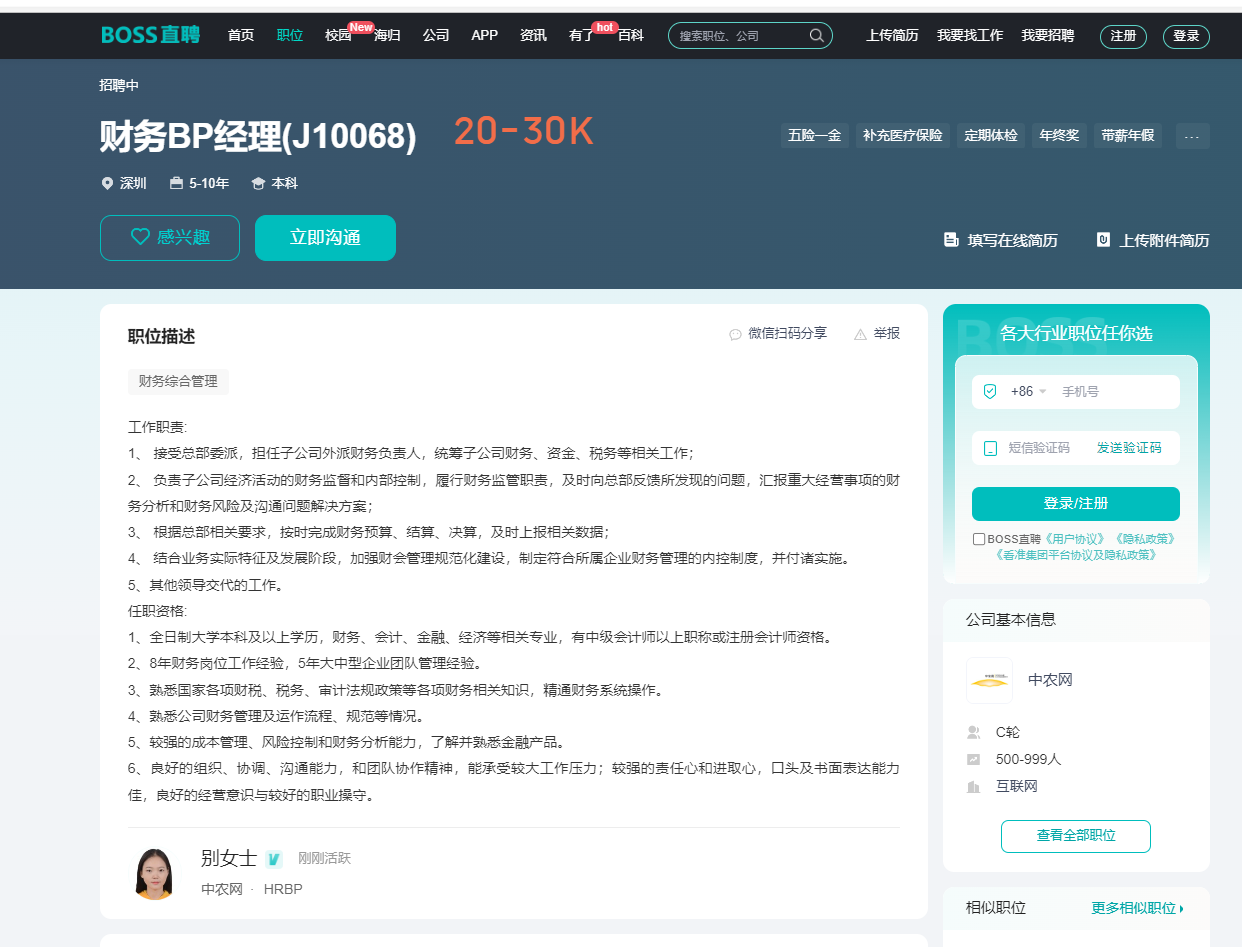Click the BOSS直聘 logo
This screenshot has width=1242, height=947.
(x=150, y=35)
